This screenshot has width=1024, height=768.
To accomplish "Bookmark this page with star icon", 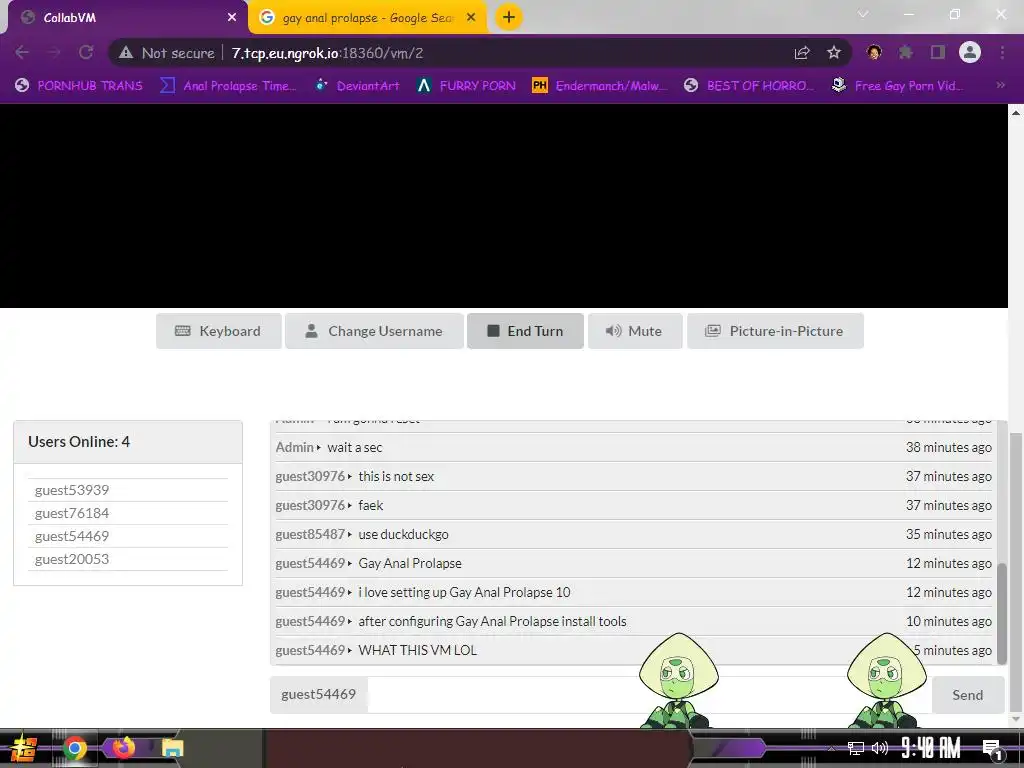I will [833, 53].
